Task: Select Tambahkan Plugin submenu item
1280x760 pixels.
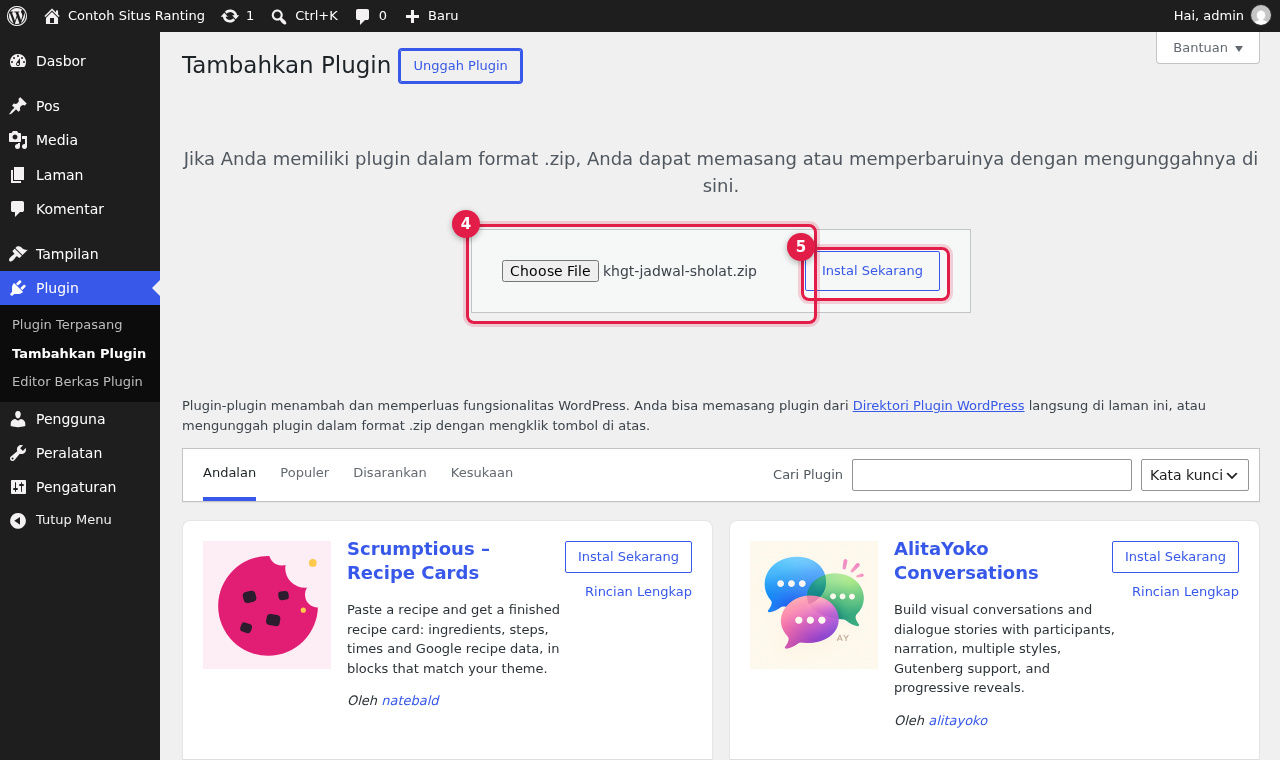Action: (x=79, y=353)
